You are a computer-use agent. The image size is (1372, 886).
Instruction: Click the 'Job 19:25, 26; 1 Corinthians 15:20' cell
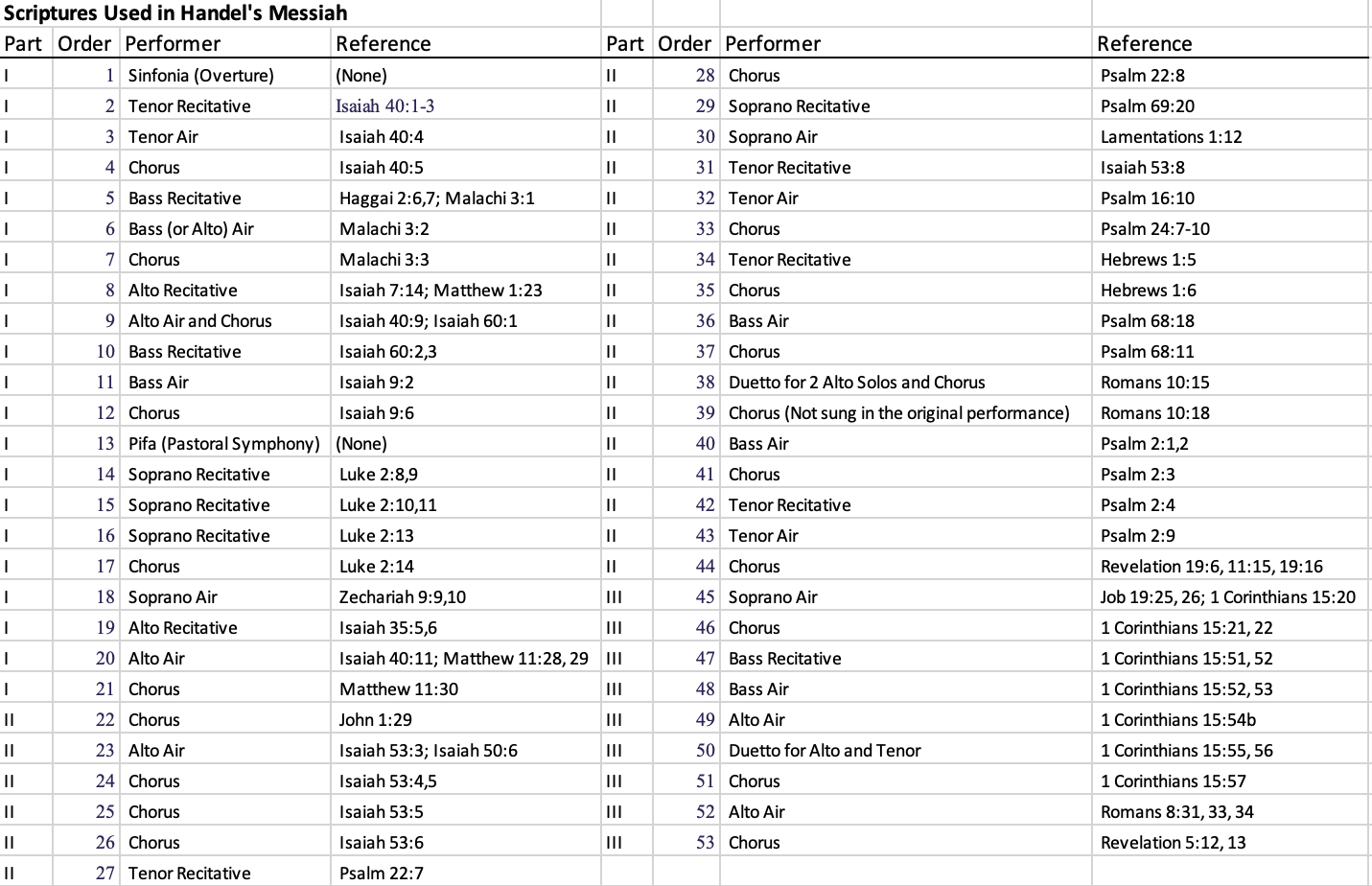pyautogui.click(x=1227, y=597)
